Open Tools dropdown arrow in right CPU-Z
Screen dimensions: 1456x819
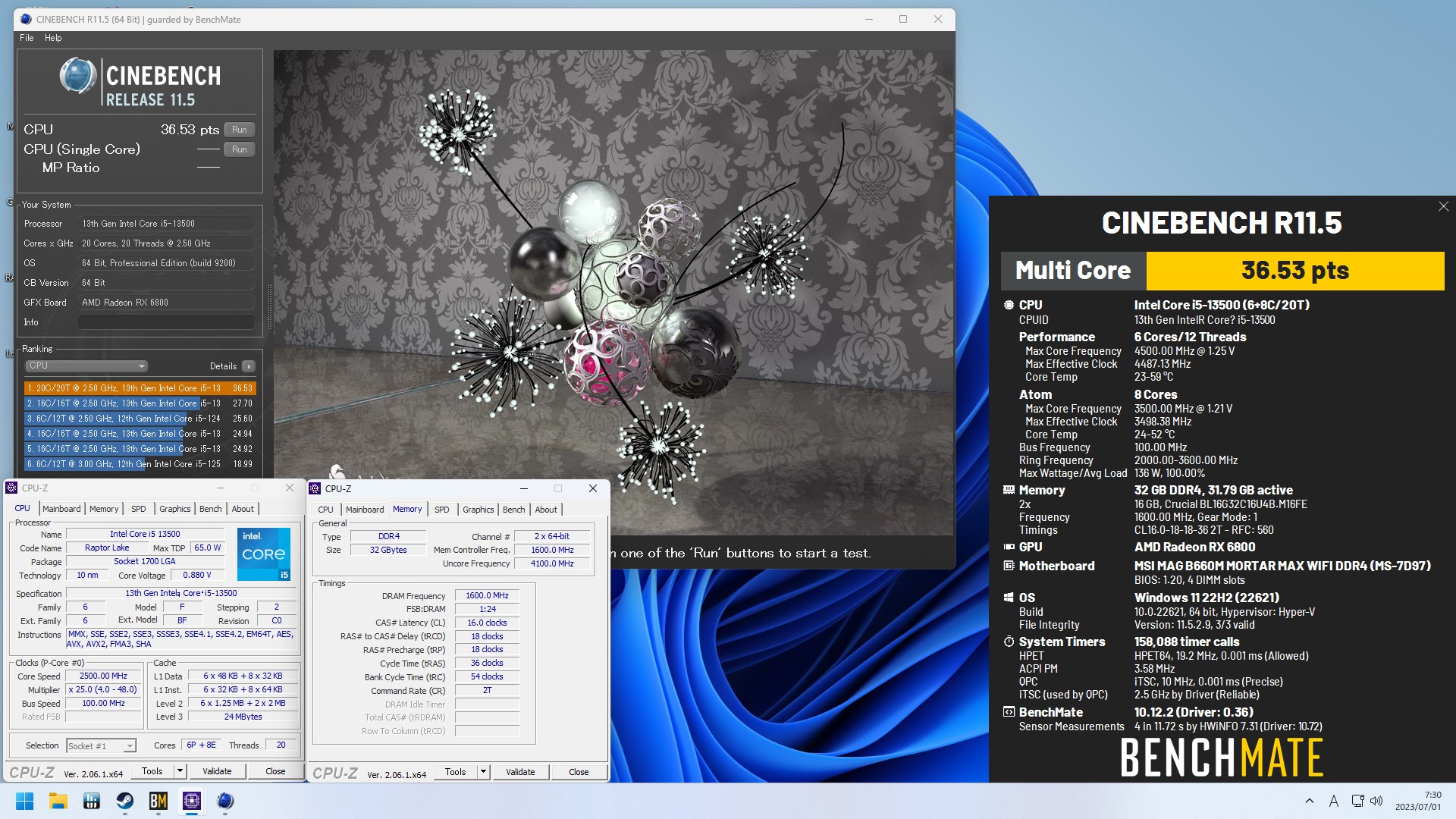[x=483, y=772]
